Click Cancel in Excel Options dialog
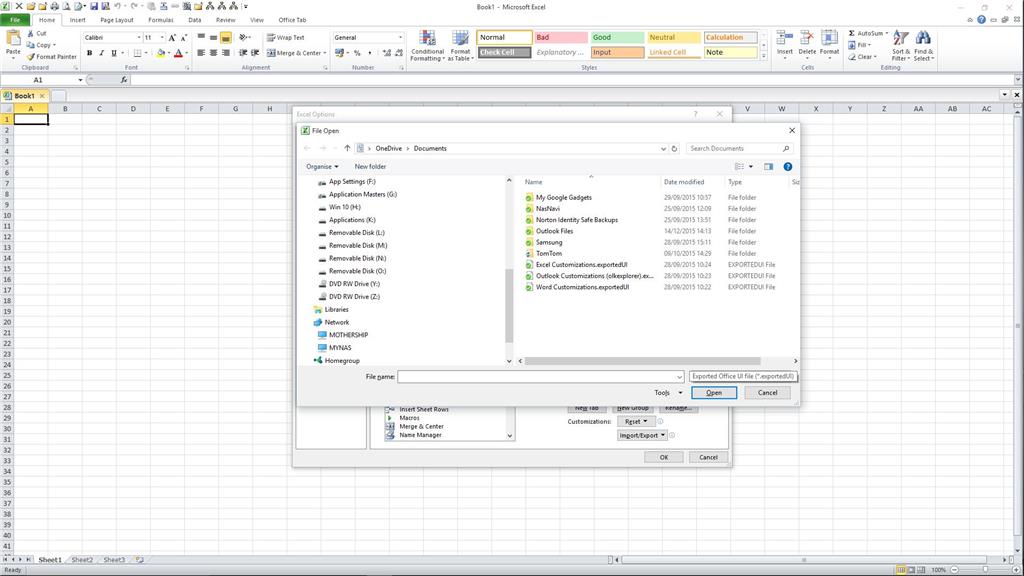 pos(709,457)
